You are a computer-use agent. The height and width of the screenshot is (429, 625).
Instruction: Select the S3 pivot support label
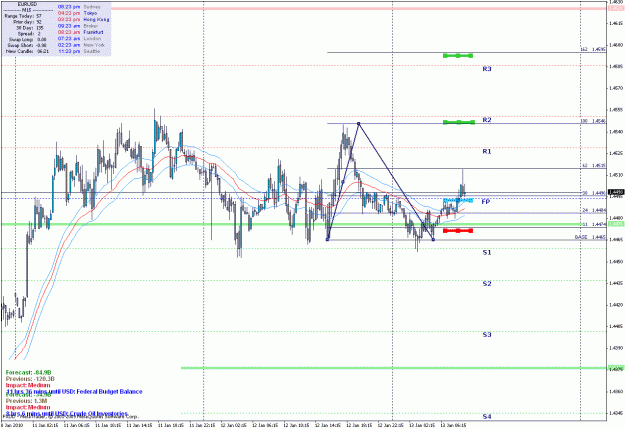coord(487,335)
